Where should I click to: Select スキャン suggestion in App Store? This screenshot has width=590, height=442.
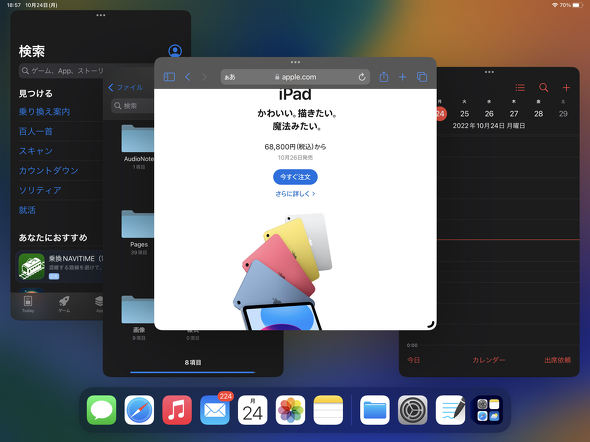[36, 151]
